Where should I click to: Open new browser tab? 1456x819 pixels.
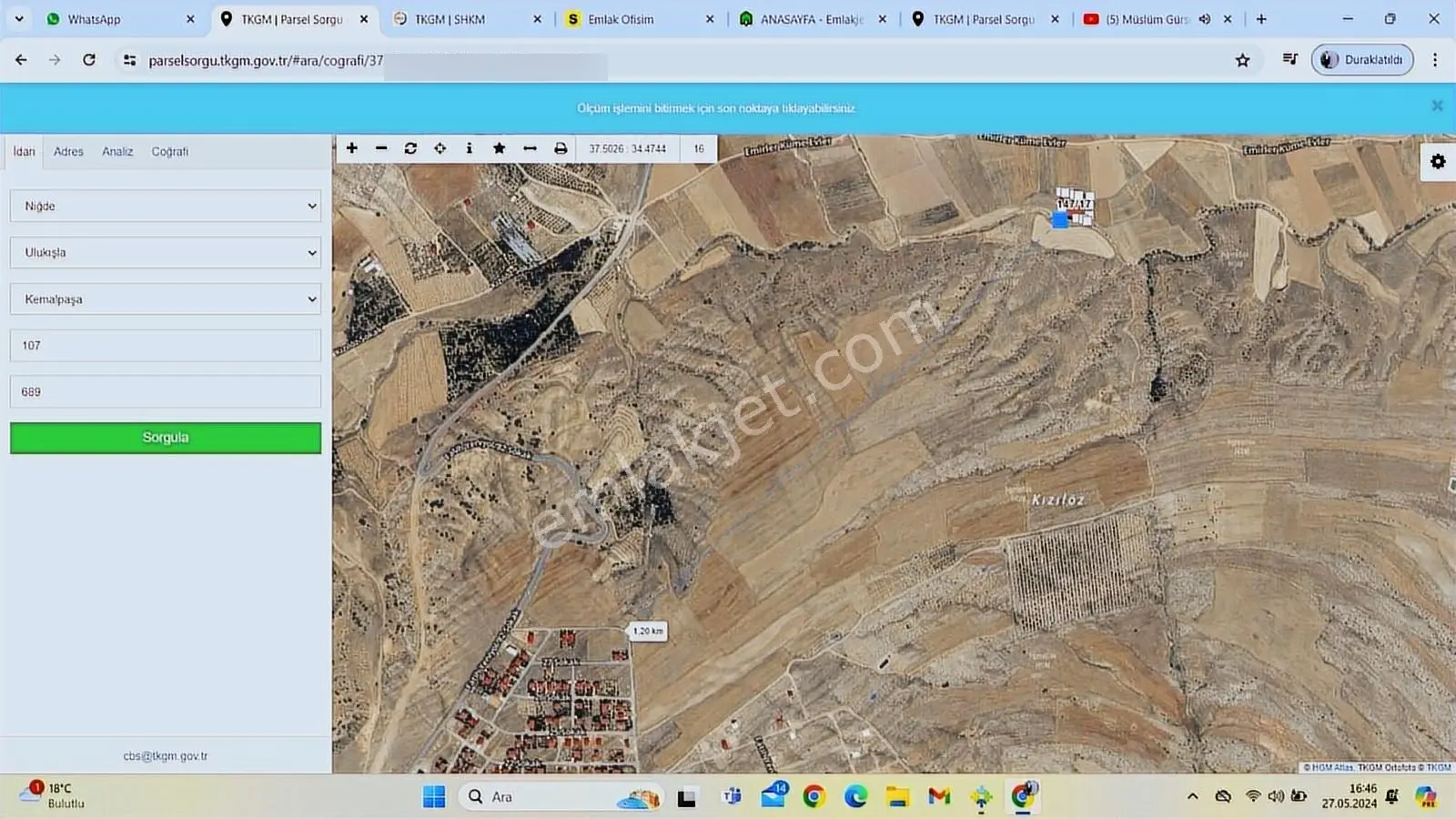[1261, 19]
